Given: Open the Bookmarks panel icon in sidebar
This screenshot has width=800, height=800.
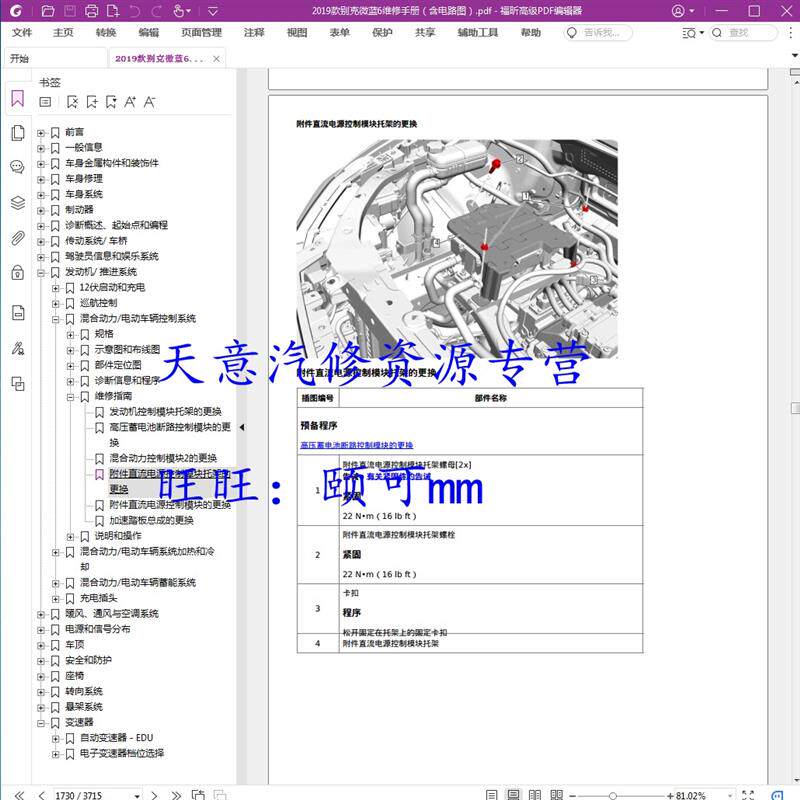Looking at the screenshot, I should coord(17,98).
